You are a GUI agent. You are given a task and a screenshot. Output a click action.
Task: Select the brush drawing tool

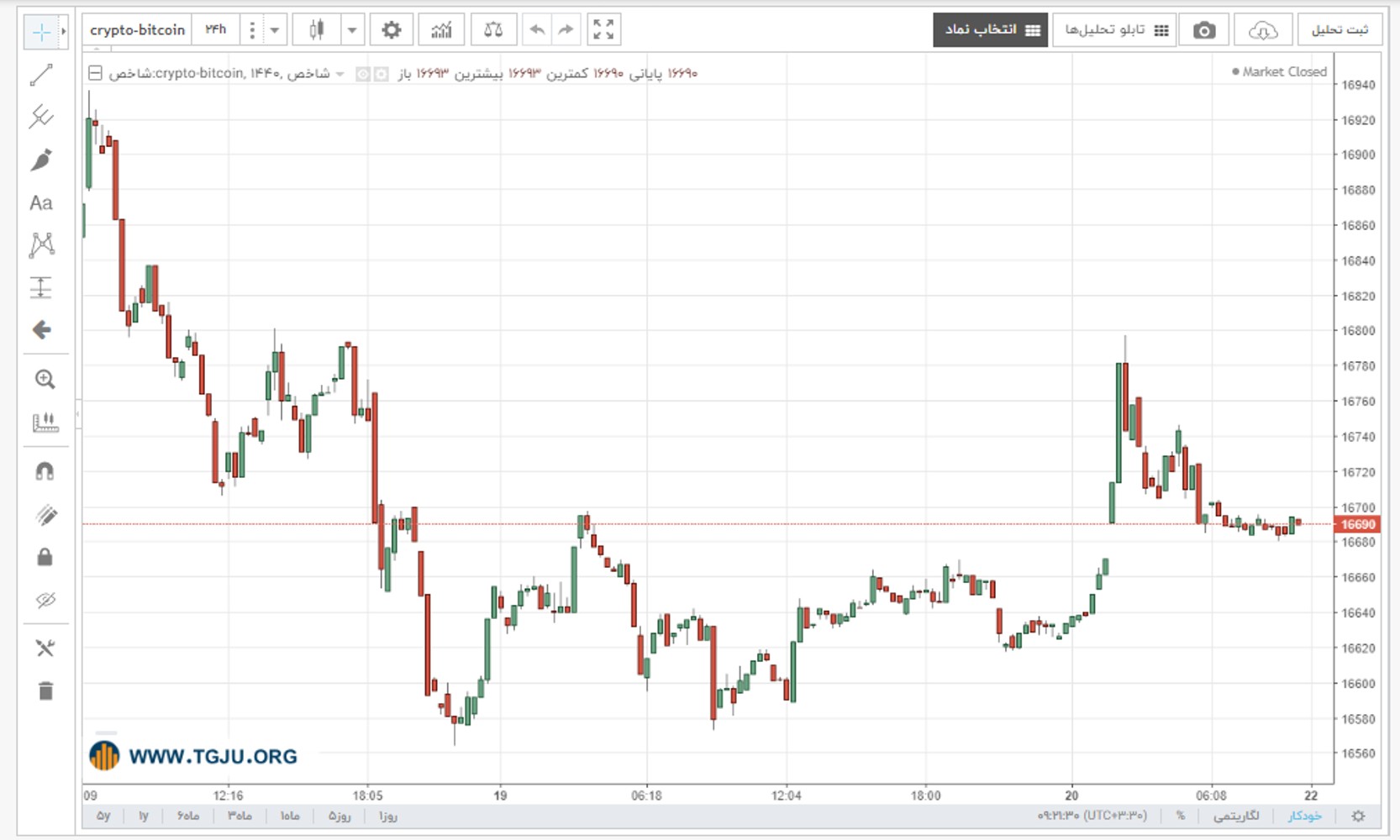(x=41, y=160)
